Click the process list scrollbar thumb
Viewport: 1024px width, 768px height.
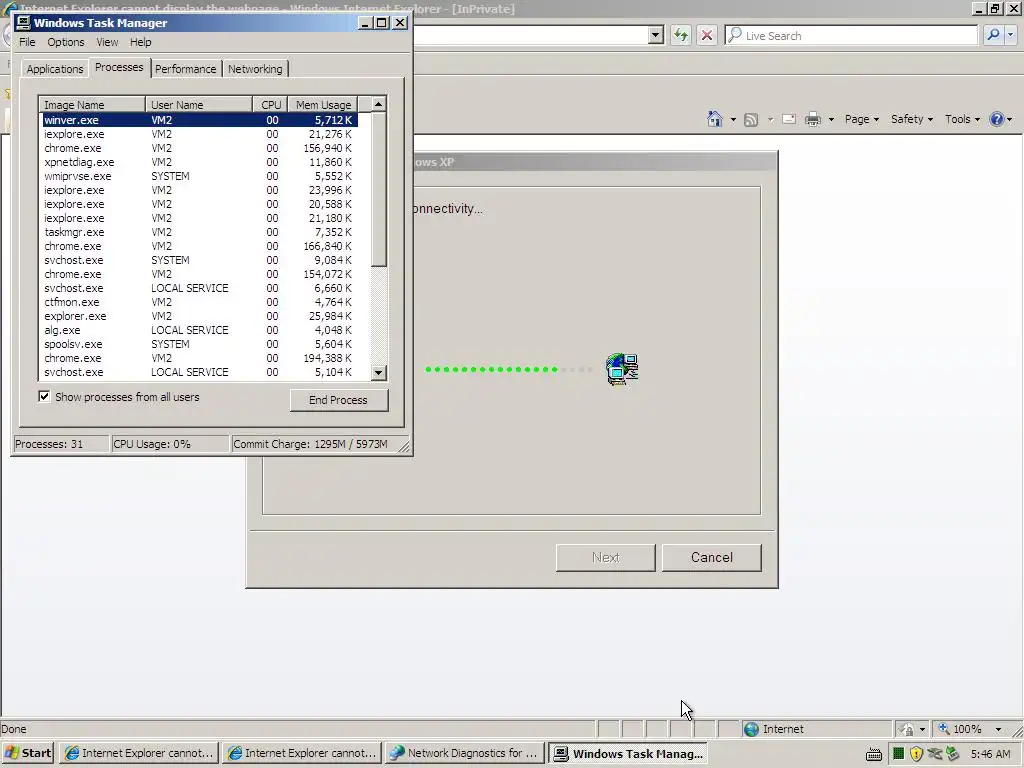[x=378, y=189]
